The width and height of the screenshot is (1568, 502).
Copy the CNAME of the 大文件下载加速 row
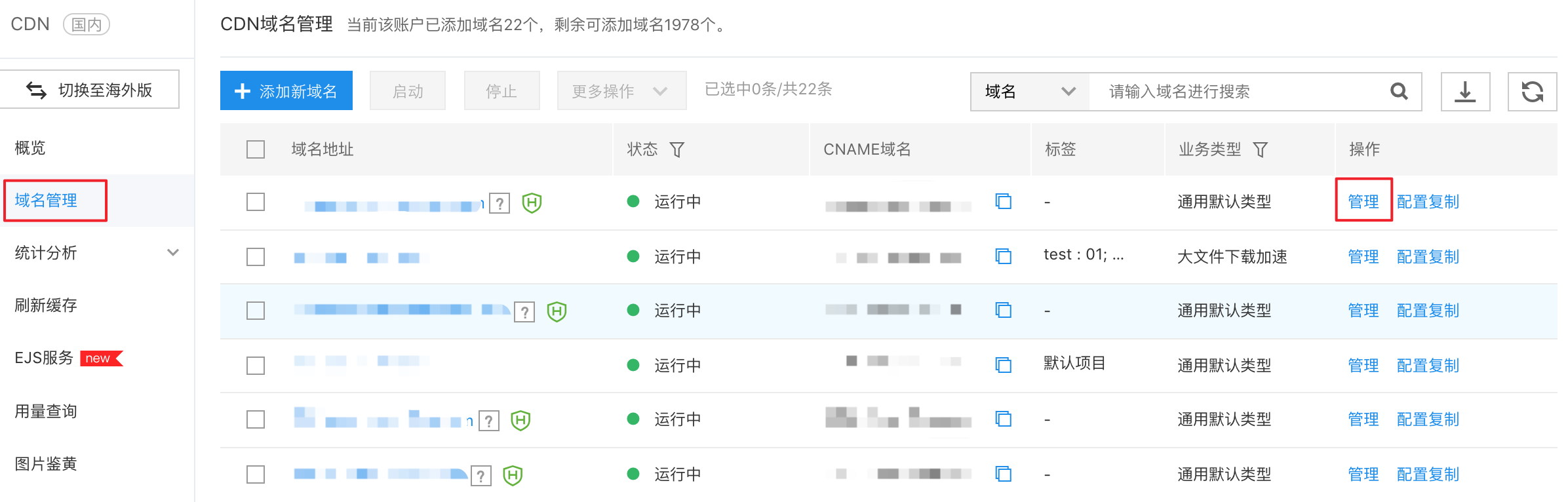(1003, 256)
